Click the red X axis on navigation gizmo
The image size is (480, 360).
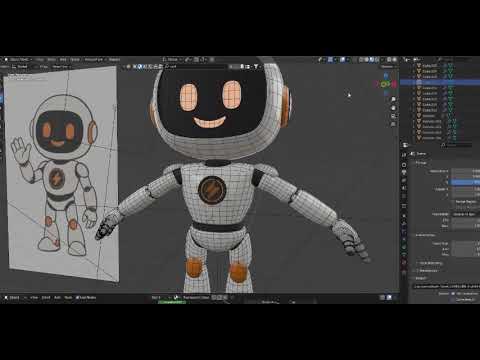[x=394, y=84]
